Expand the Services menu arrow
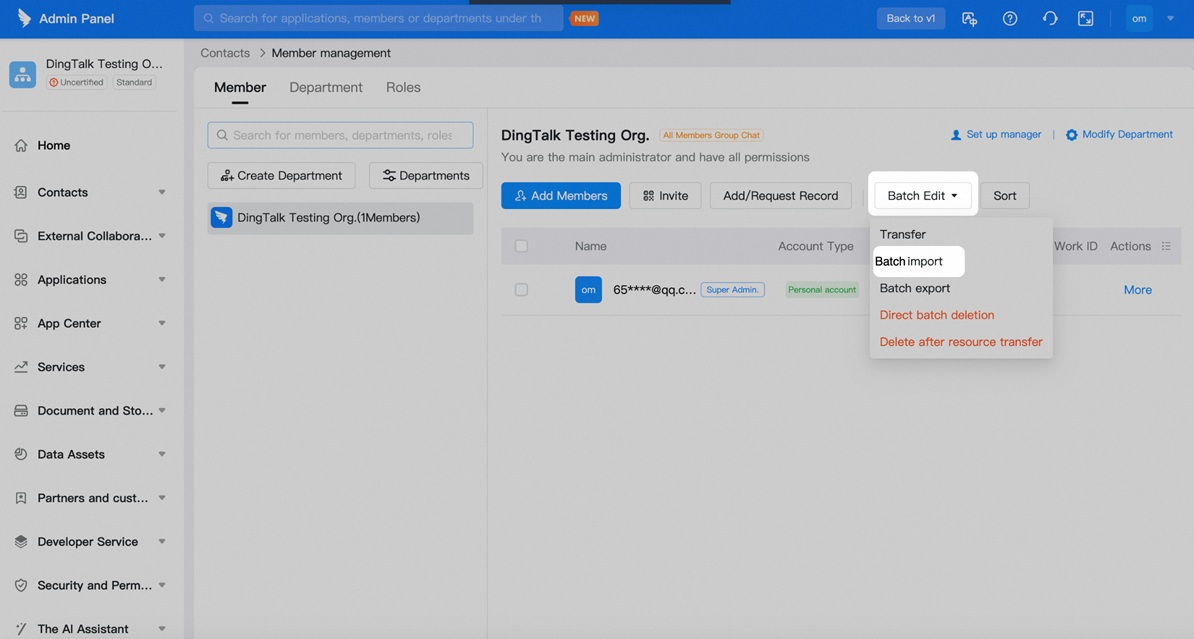The image size is (1194, 639). (161, 367)
